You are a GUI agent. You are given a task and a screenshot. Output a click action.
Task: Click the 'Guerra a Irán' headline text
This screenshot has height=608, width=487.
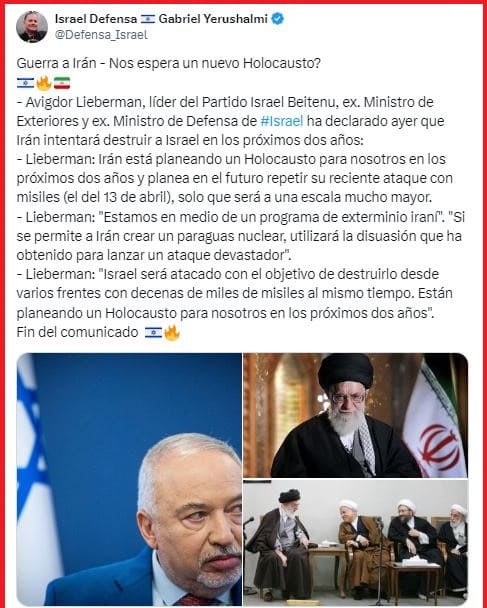56,63
